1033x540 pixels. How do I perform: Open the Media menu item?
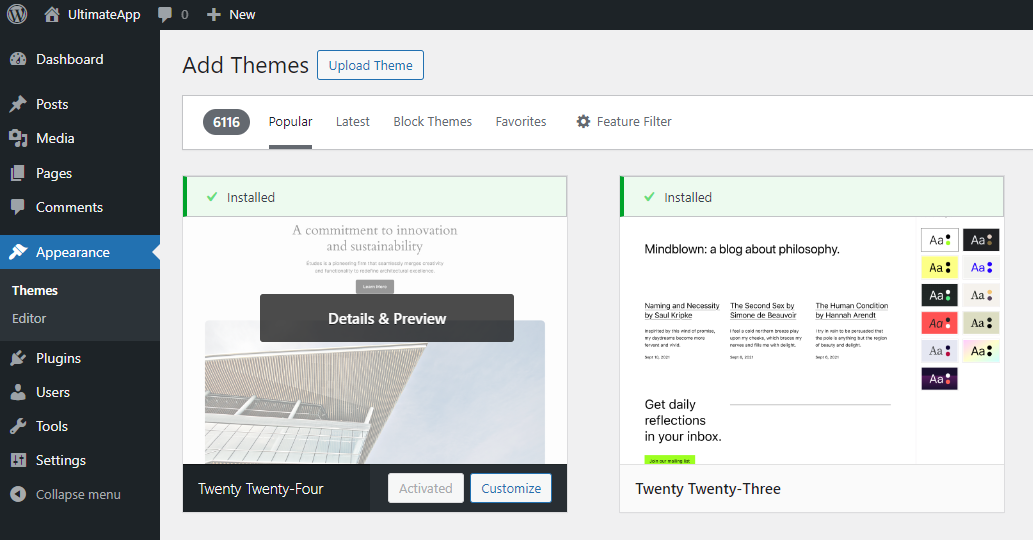point(80,138)
